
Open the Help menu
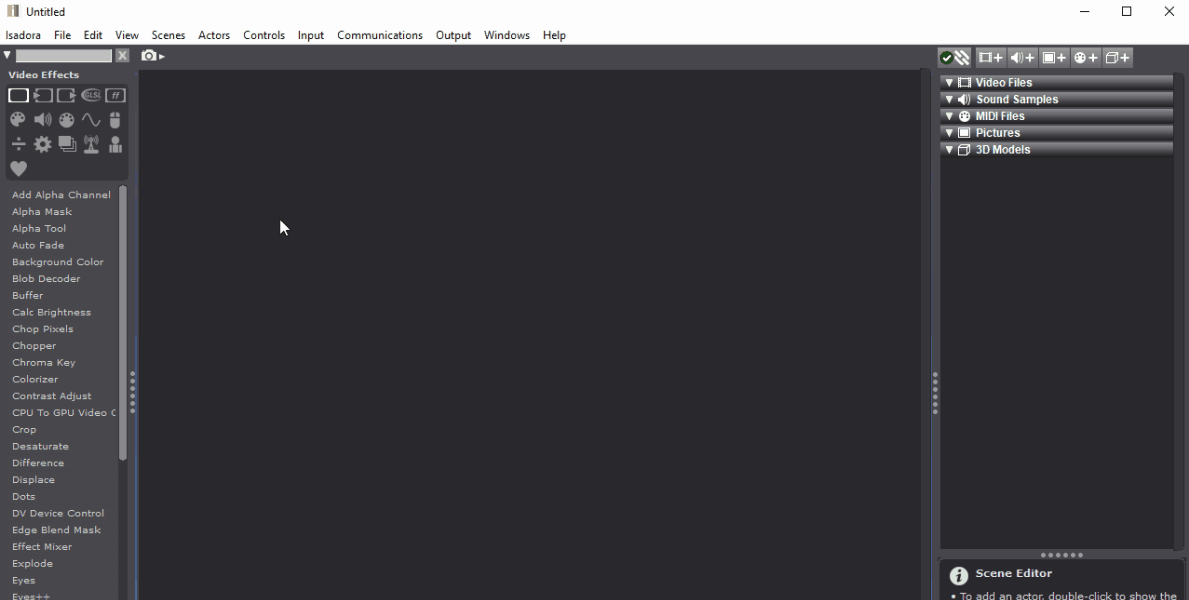point(554,35)
